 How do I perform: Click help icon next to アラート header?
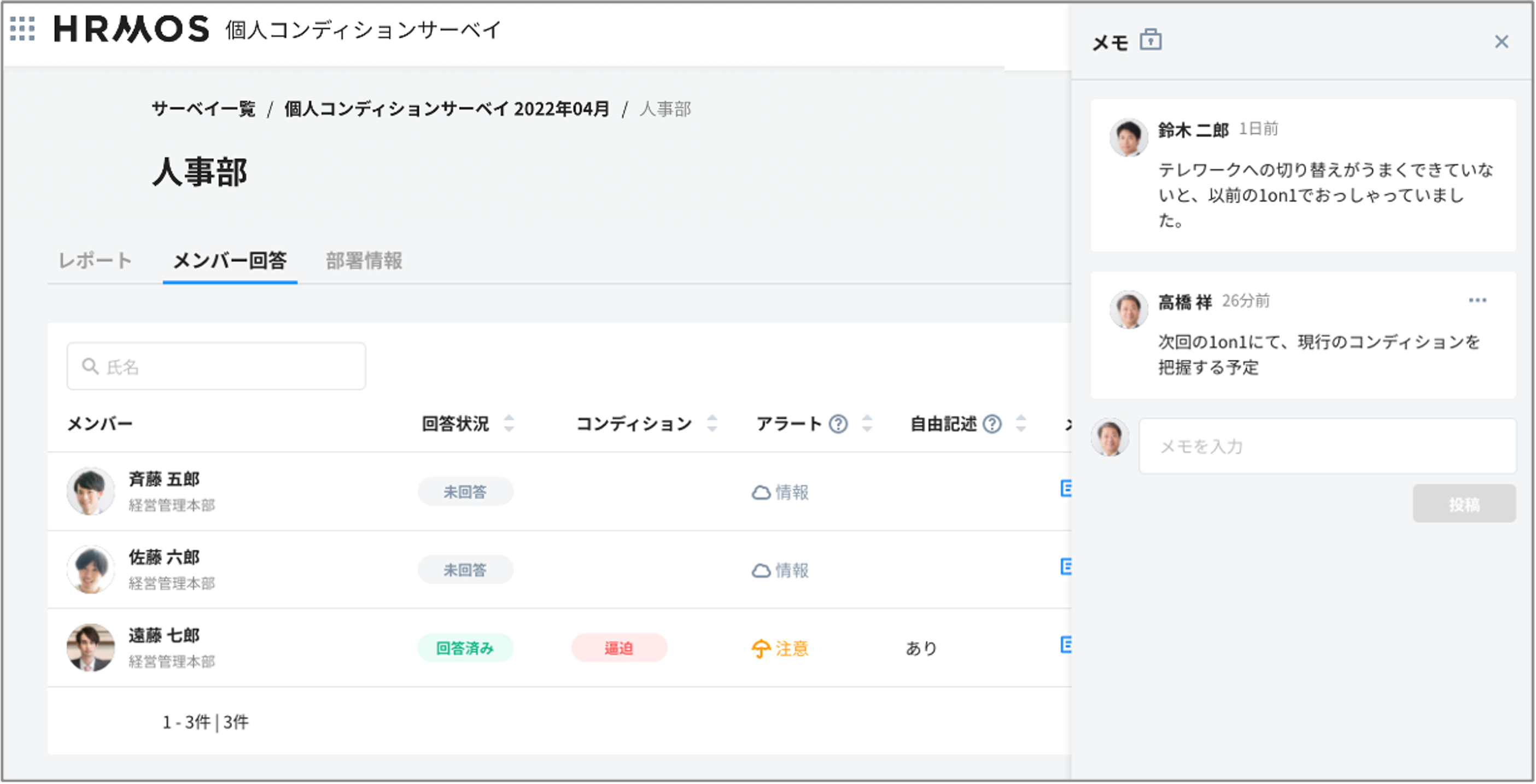[x=838, y=424]
